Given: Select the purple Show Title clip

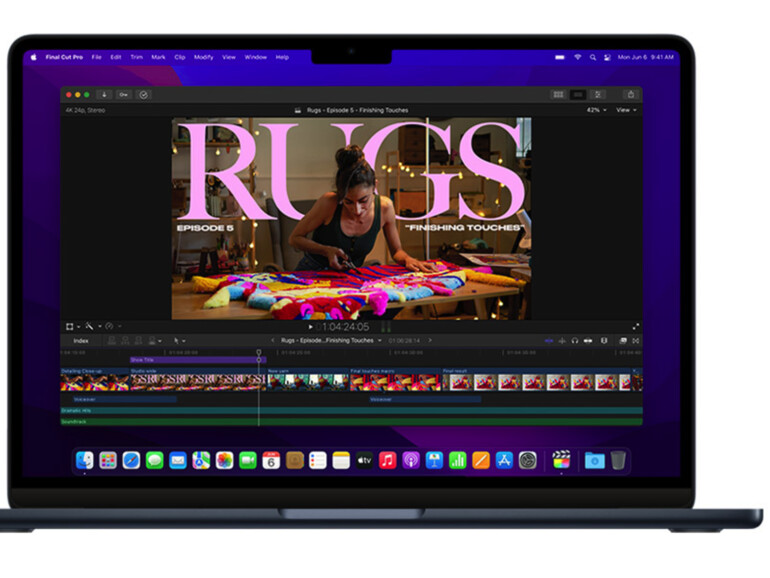Looking at the screenshot, I should (x=197, y=360).
